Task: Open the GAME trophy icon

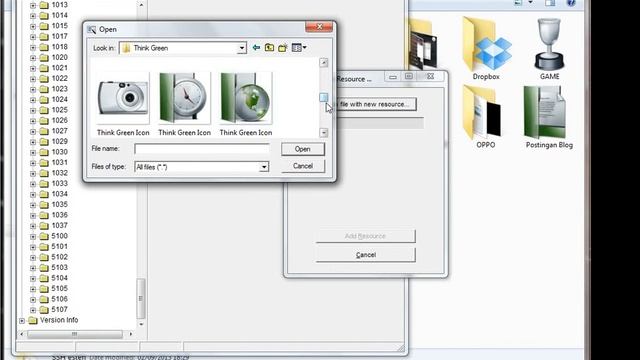Action: pyautogui.click(x=549, y=45)
